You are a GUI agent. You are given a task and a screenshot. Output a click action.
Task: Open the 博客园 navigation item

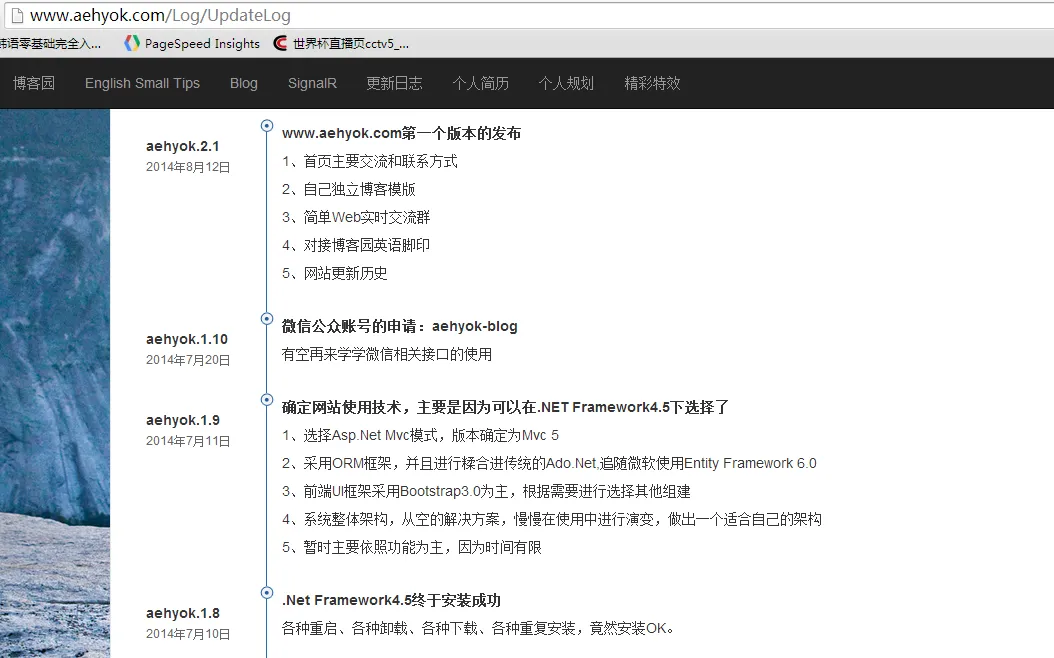[x=34, y=83]
